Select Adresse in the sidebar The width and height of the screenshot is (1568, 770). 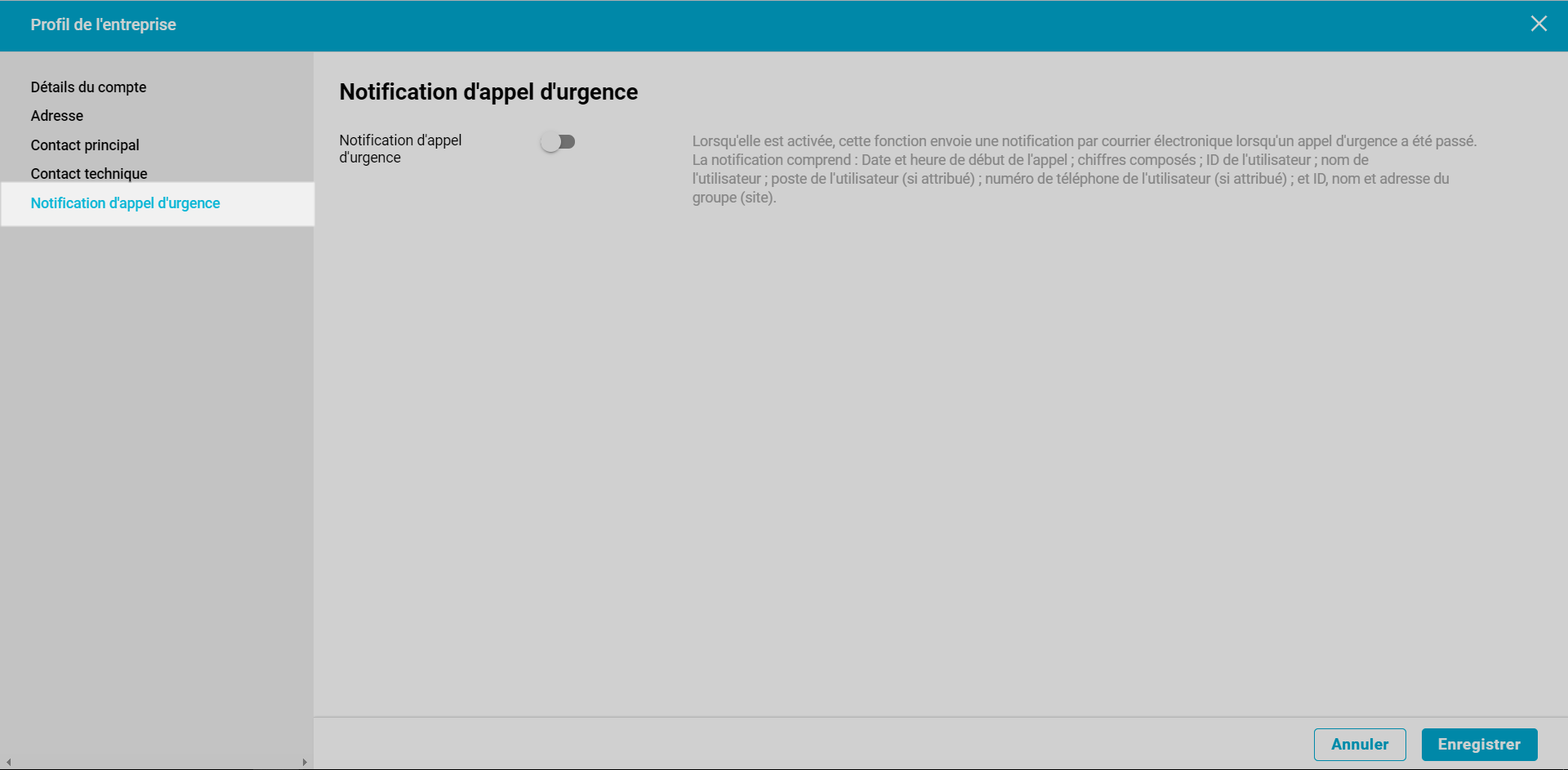click(57, 116)
